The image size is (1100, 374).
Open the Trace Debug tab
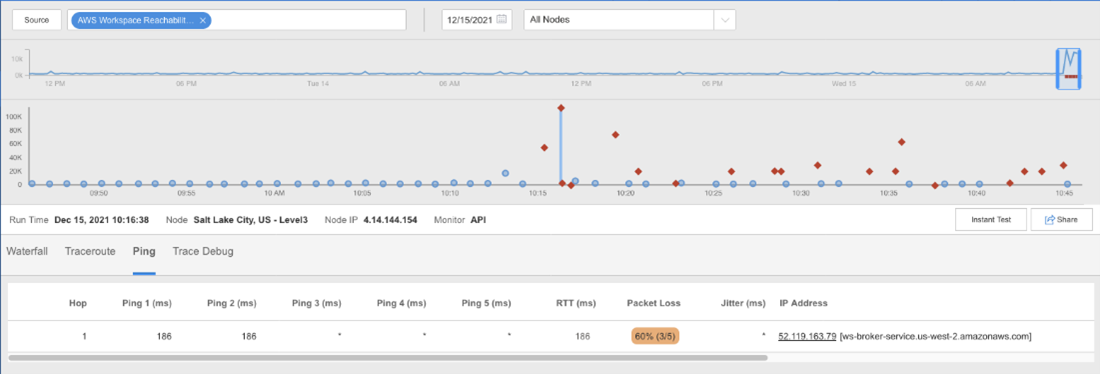click(203, 251)
